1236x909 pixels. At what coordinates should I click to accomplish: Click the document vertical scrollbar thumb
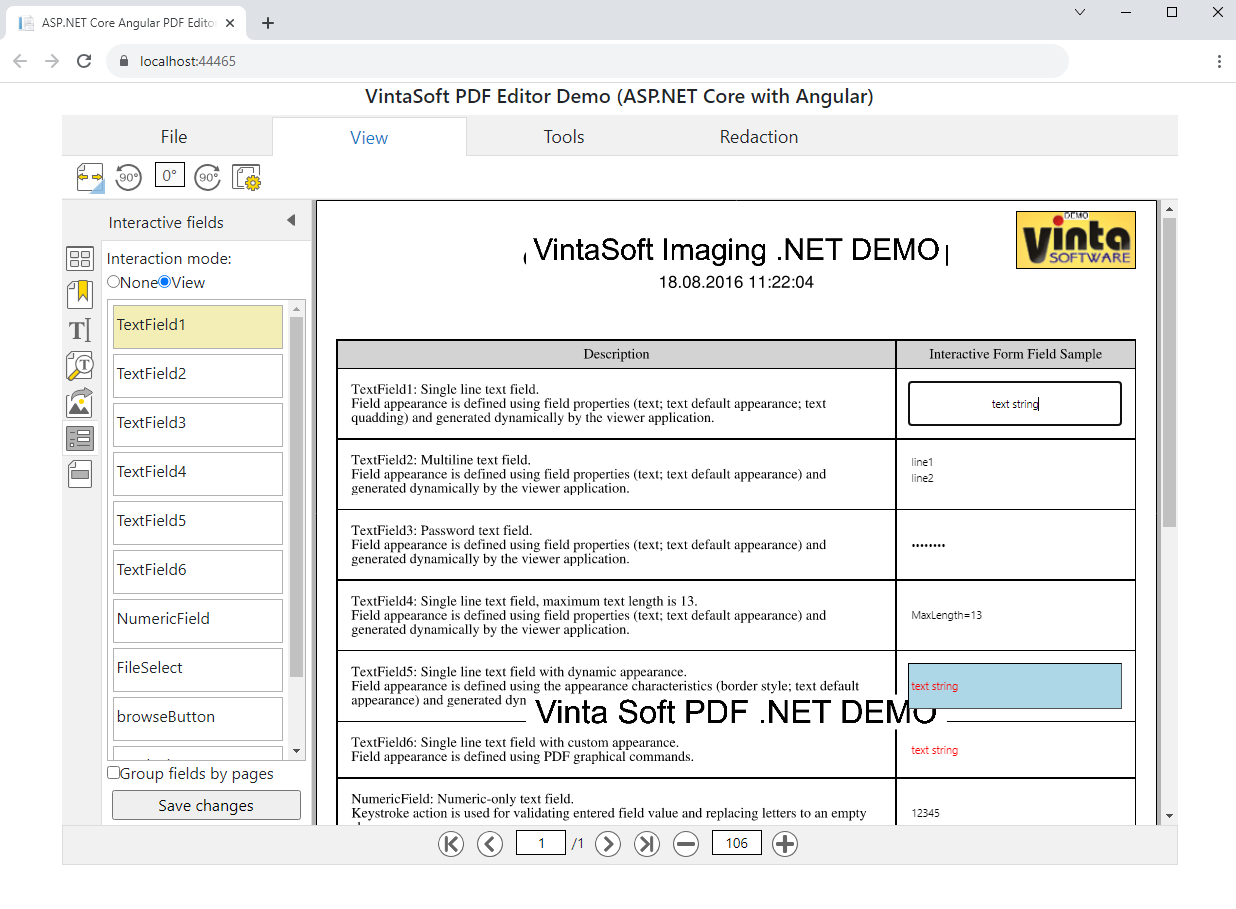pyautogui.click(x=1170, y=372)
